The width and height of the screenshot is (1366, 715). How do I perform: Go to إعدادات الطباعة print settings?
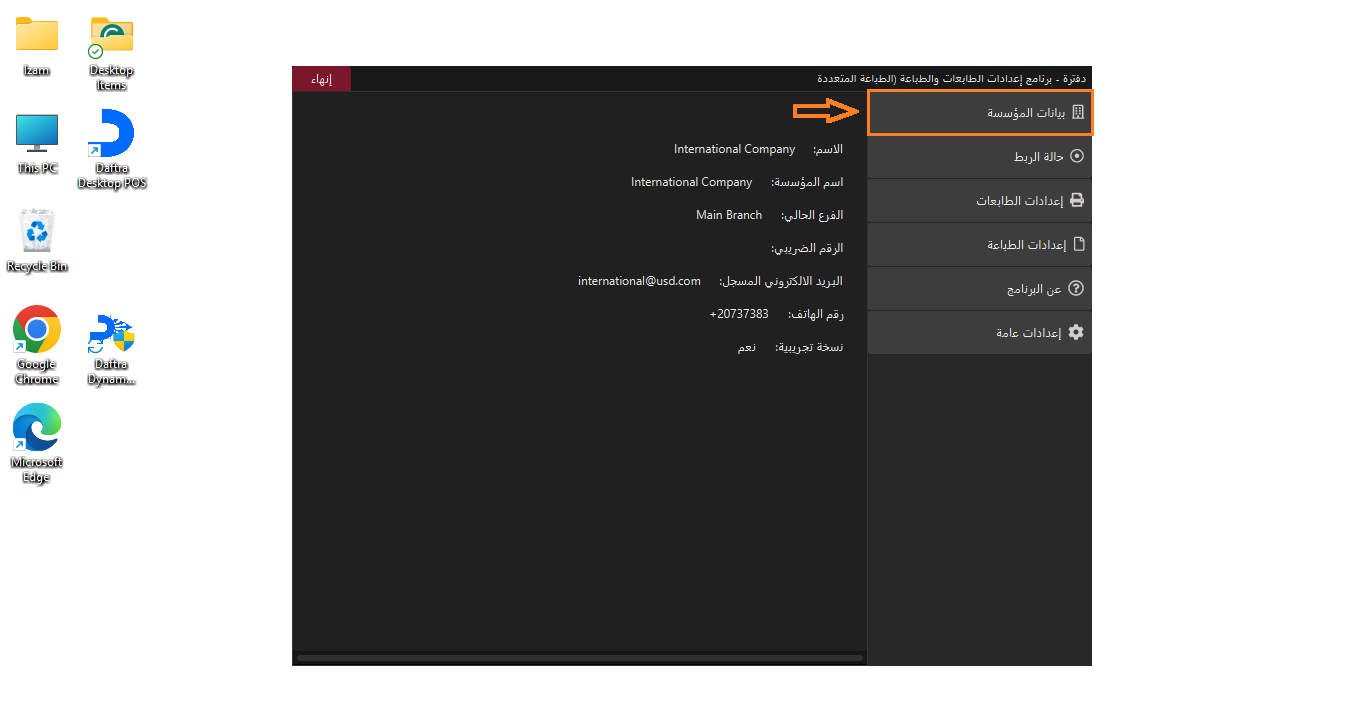point(980,245)
